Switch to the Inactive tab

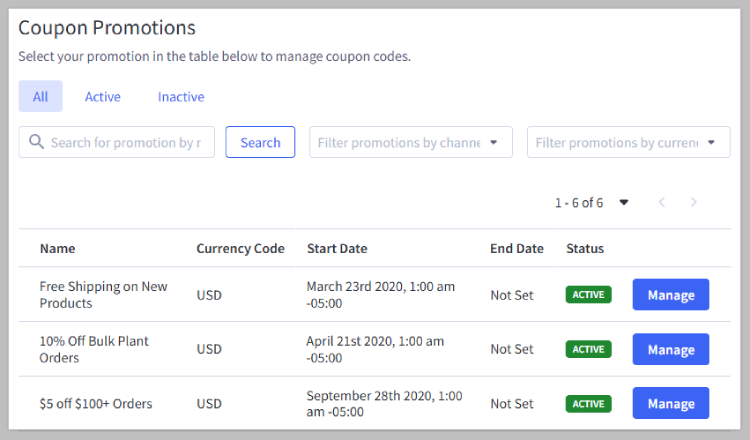(x=181, y=97)
